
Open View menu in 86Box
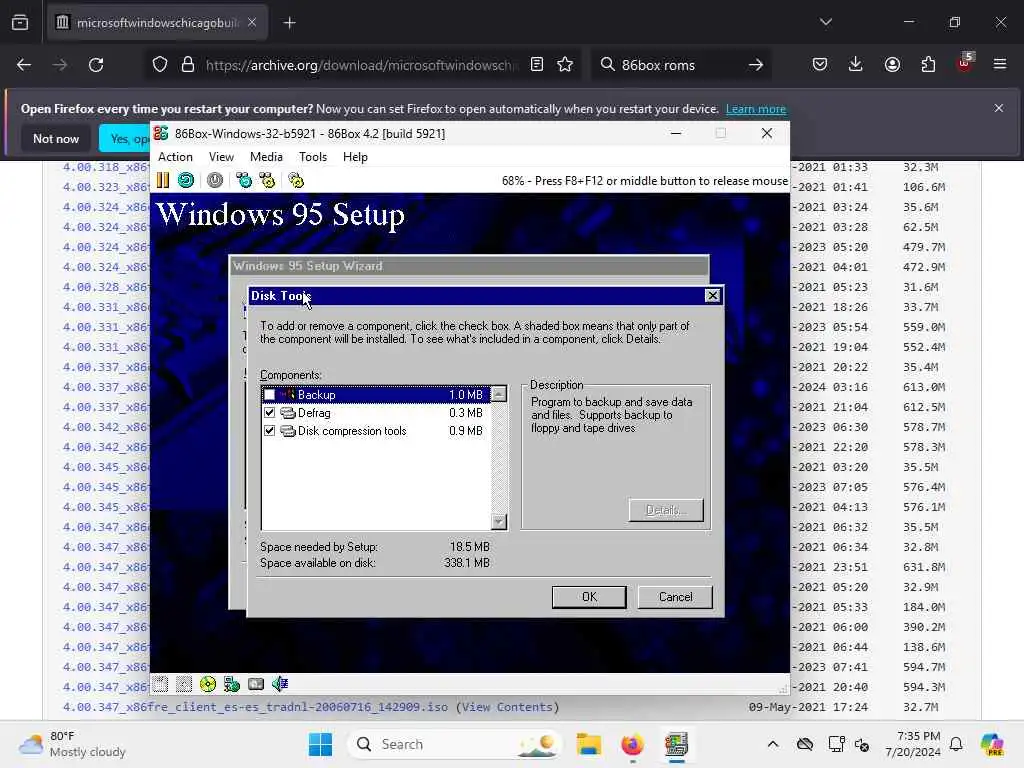click(x=221, y=157)
